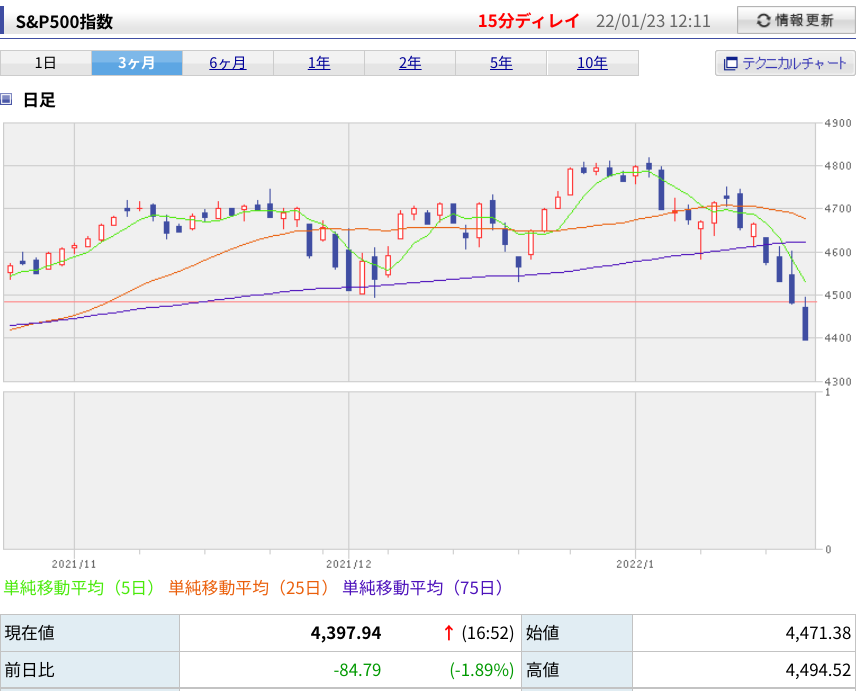Click the current value 4,397.94
Screen dimensions: 864x691
pyautogui.click(x=345, y=633)
